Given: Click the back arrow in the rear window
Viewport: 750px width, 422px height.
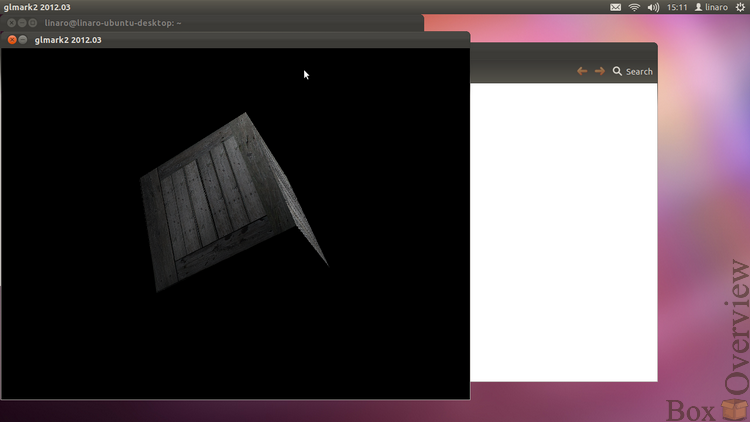Looking at the screenshot, I should pos(582,71).
